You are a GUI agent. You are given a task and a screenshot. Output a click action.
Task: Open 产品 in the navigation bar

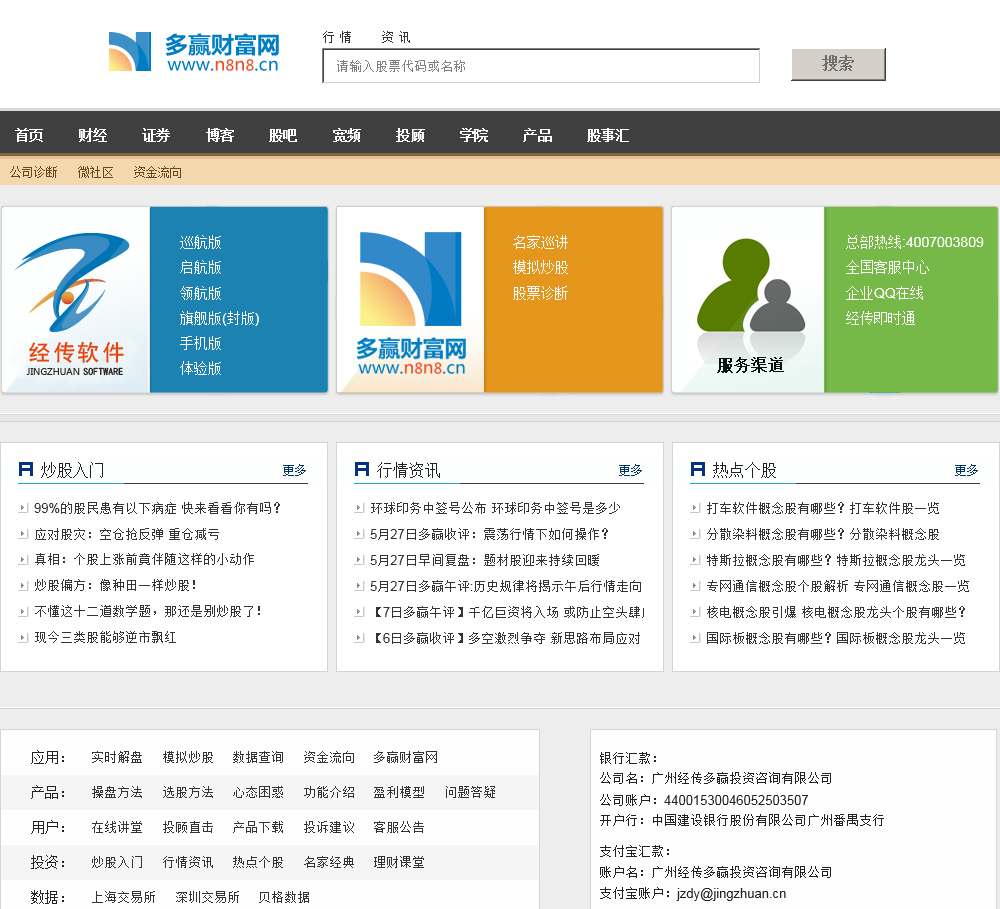point(537,135)
